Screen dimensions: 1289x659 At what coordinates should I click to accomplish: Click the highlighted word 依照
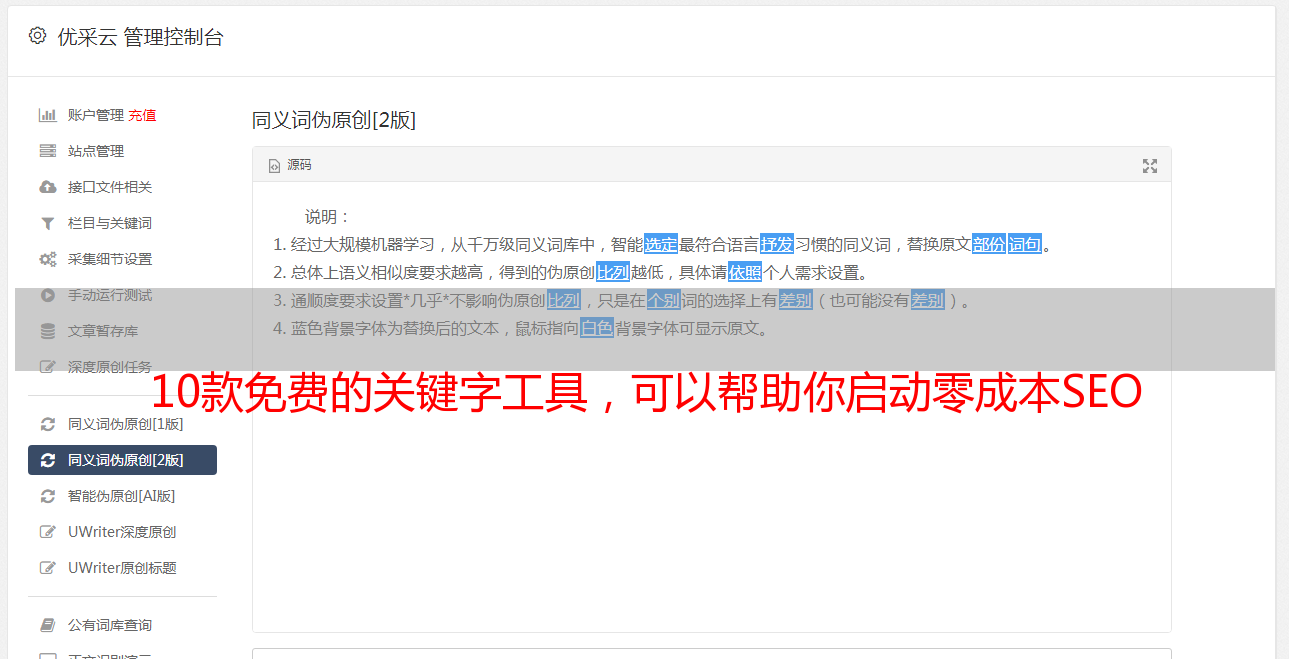[745, 272]
